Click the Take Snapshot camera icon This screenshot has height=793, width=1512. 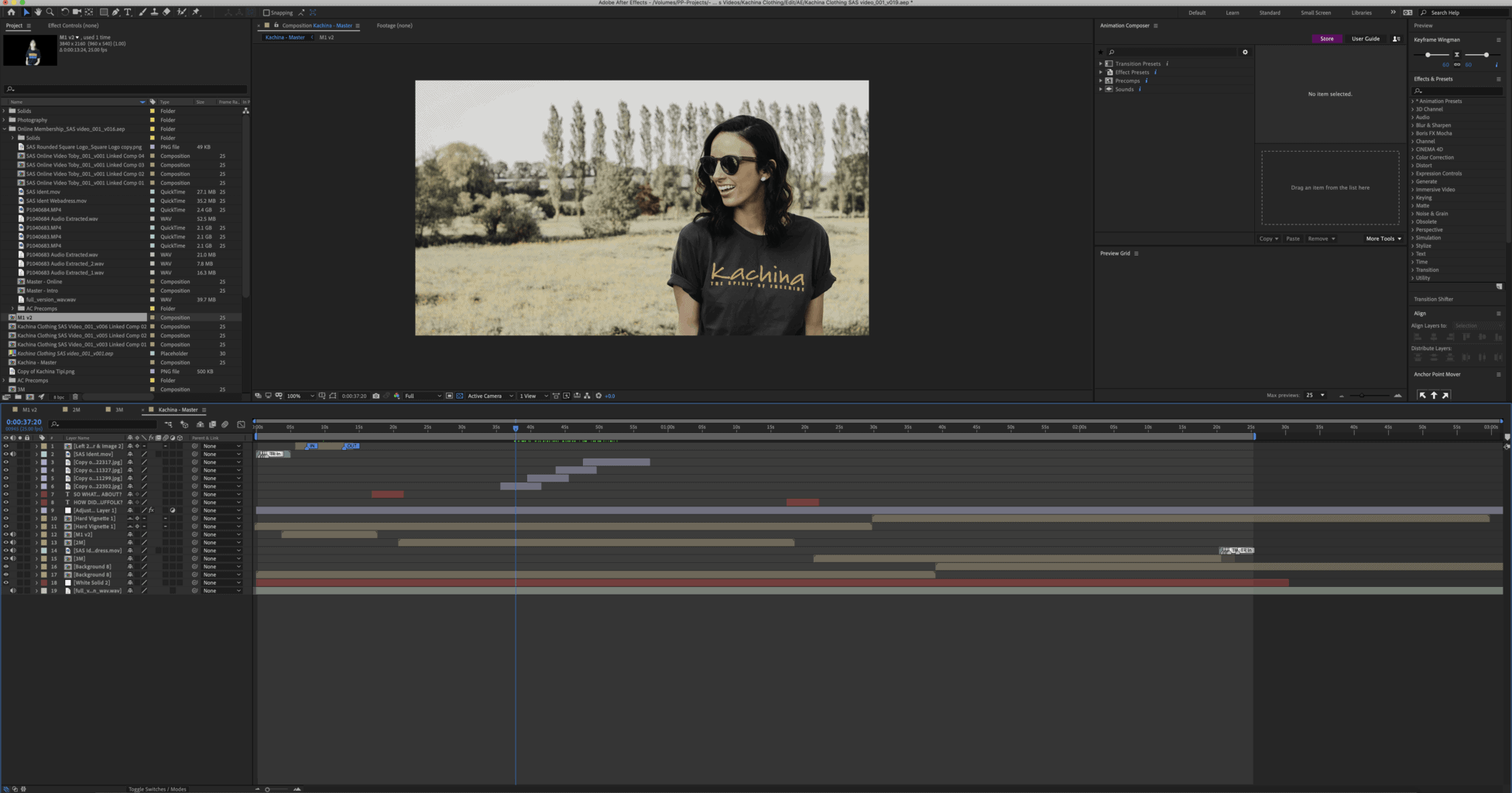[x=376, y=396]
